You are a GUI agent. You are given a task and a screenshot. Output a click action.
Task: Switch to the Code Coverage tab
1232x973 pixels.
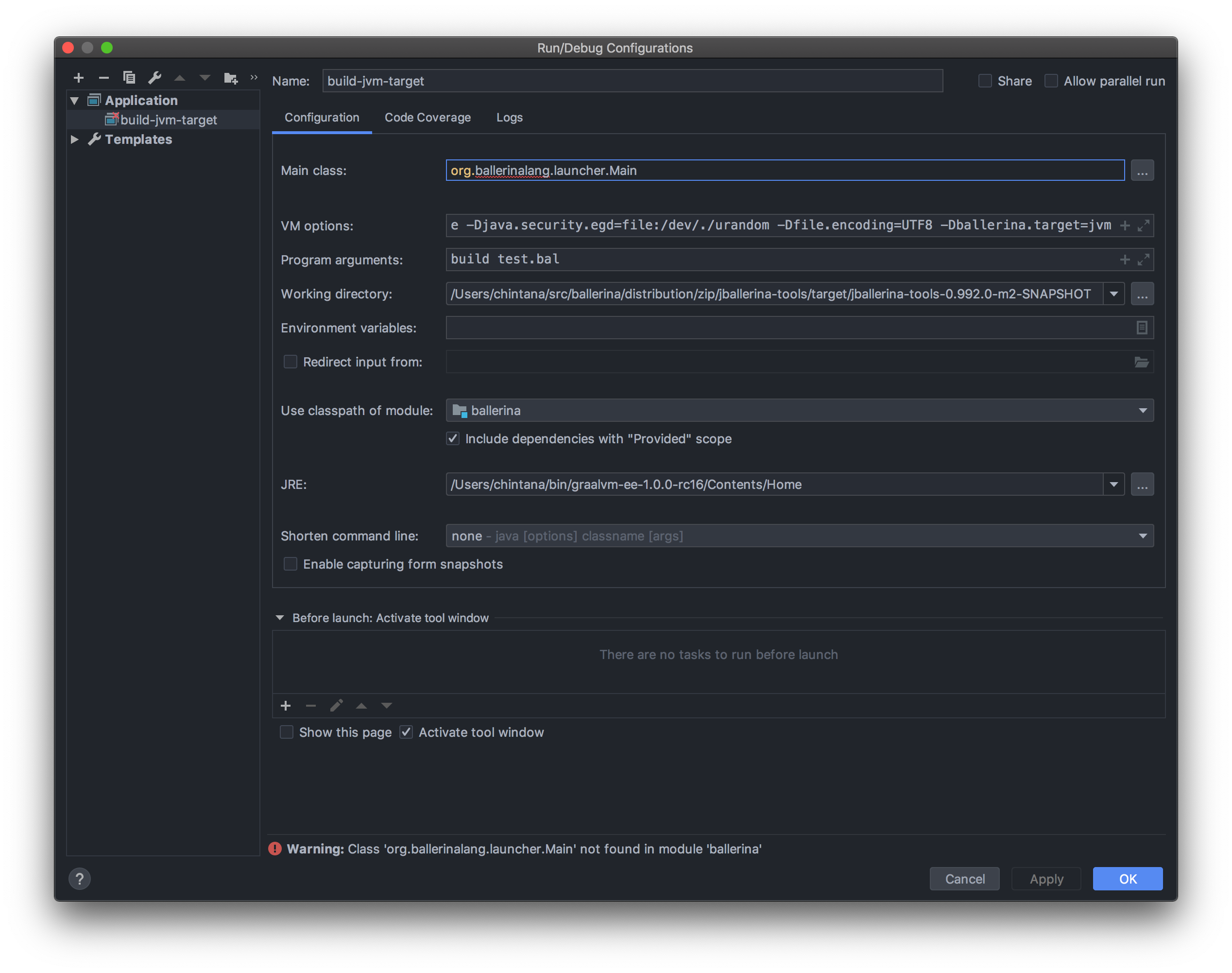coord(428,117)
